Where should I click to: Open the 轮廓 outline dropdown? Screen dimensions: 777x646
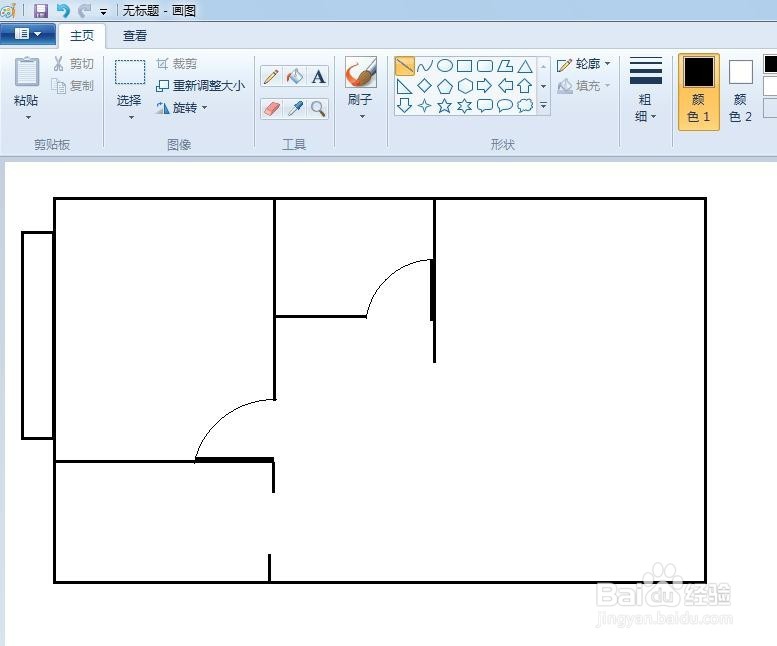pyautogui.click(x=584, y=64)
